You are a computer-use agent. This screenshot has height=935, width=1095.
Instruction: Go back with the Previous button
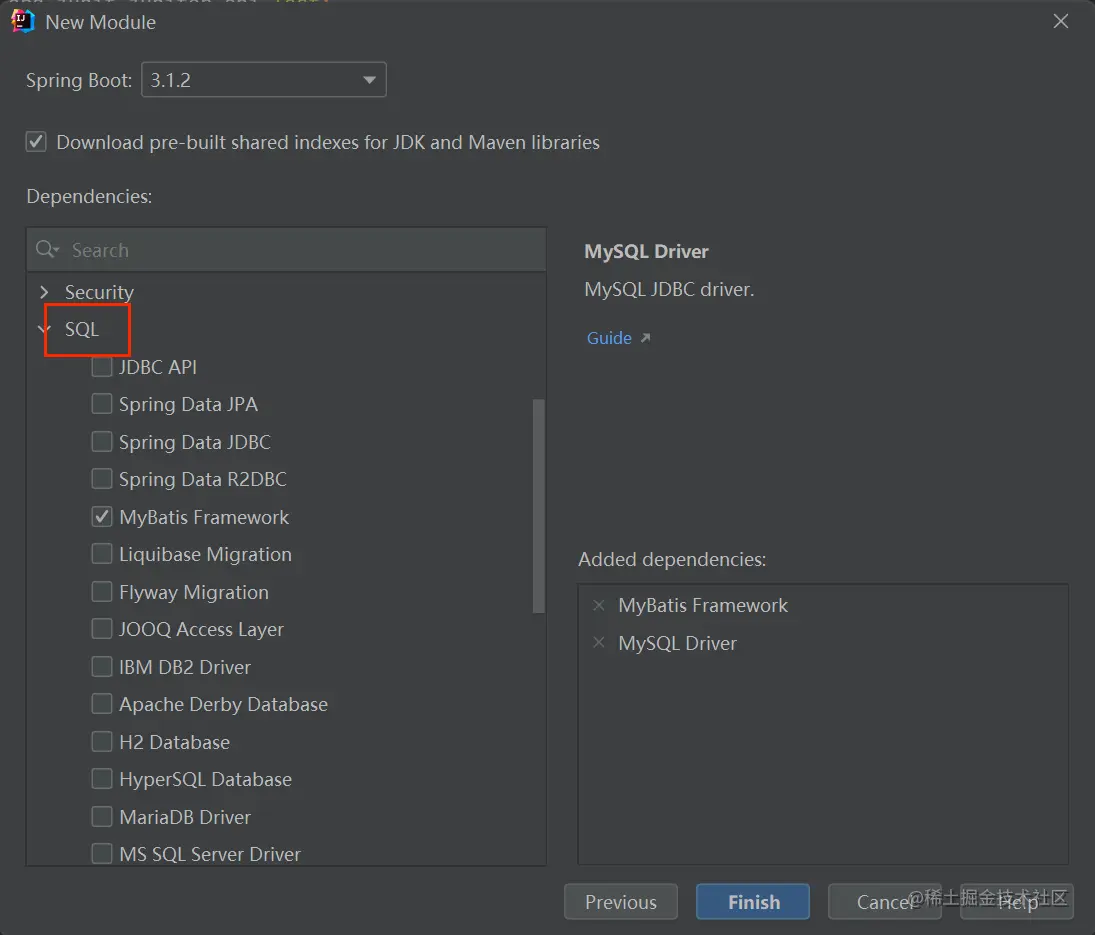tap(620, 902)
